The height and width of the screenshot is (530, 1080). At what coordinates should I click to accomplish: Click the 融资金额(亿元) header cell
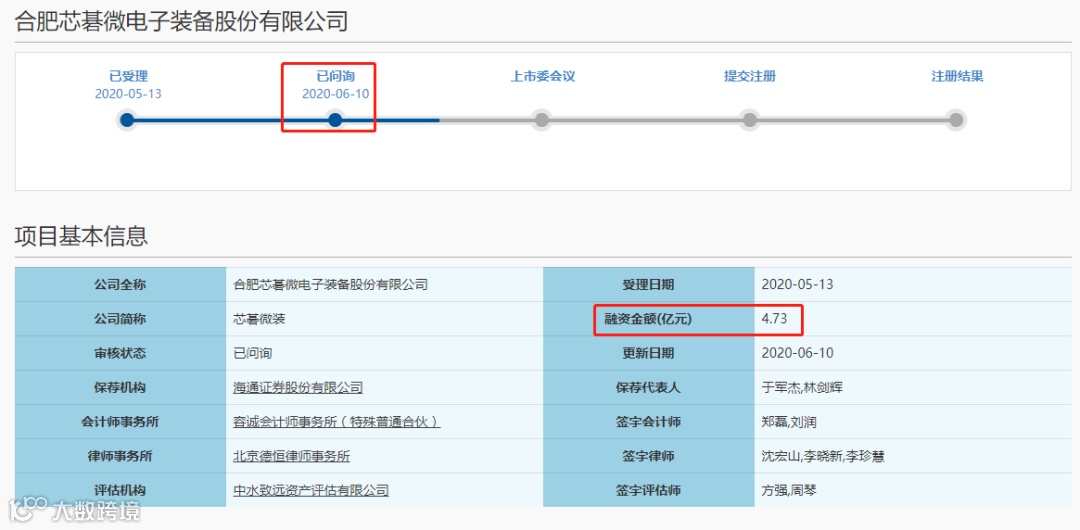click(649, 318)
